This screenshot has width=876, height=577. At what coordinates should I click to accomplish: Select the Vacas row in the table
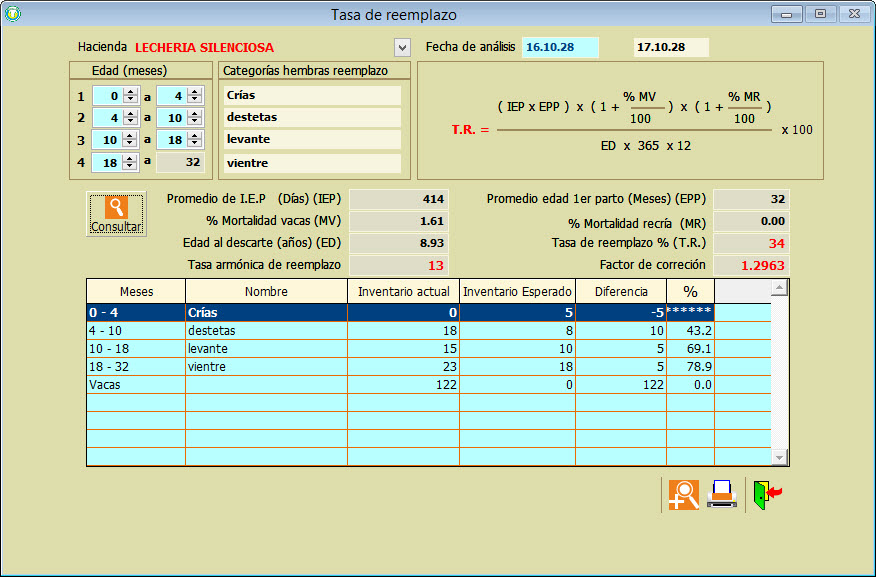pos(265,384)
